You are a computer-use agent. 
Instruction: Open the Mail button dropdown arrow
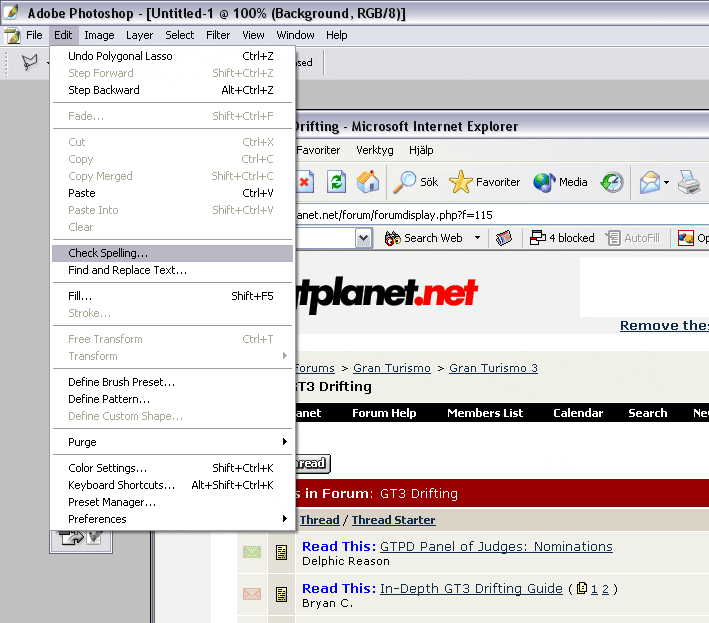point(666,183)
